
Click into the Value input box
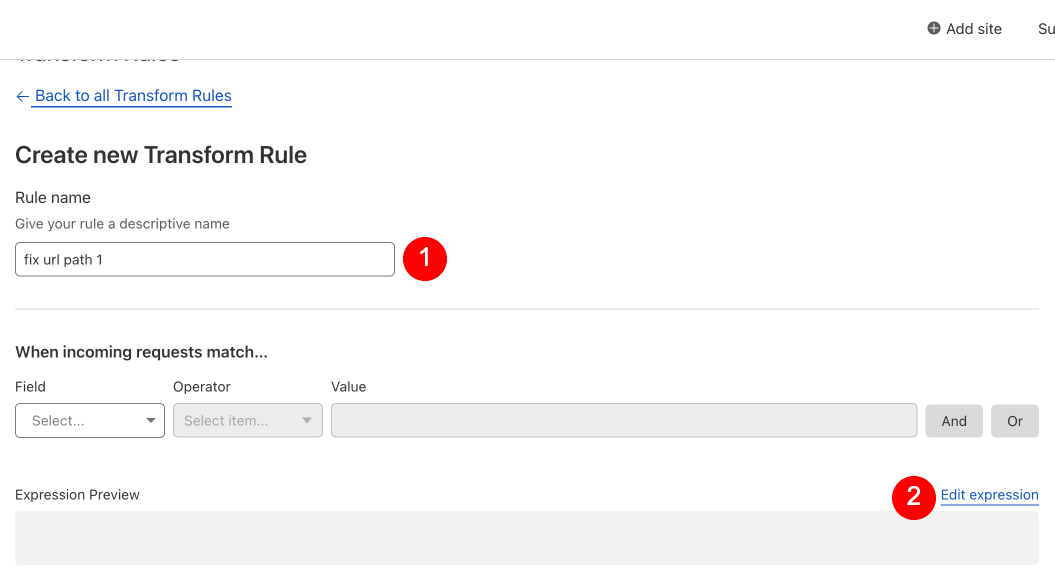tap(624, 421)
